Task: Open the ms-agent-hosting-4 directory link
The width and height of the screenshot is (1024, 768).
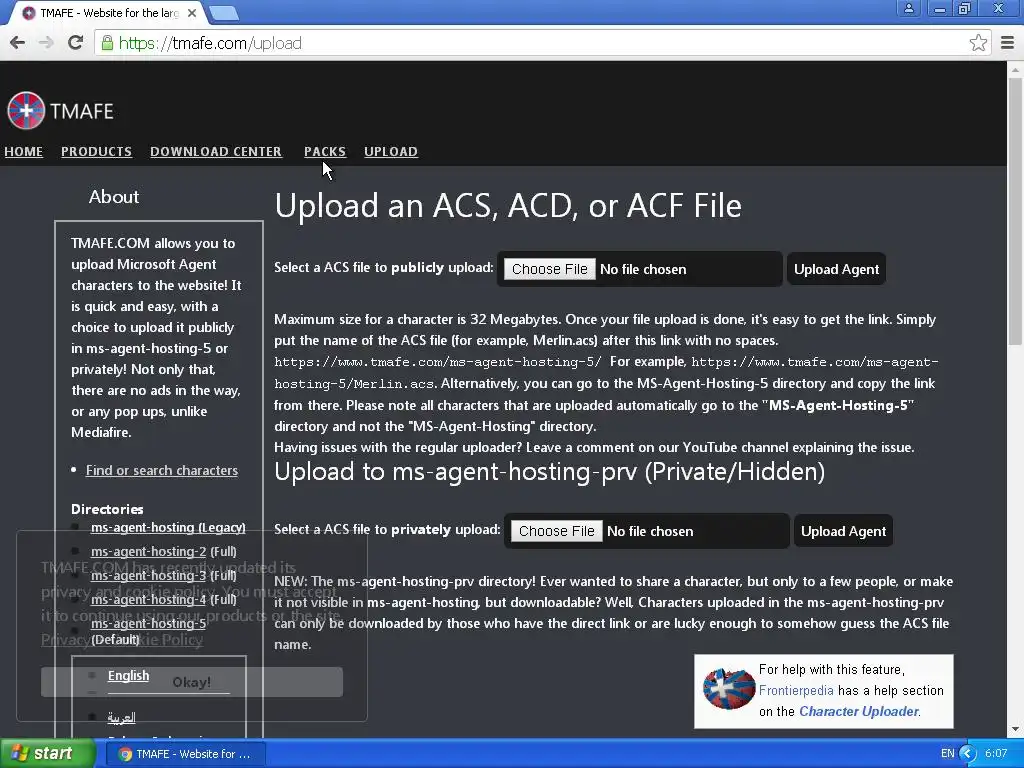Action: coord(148,600)
